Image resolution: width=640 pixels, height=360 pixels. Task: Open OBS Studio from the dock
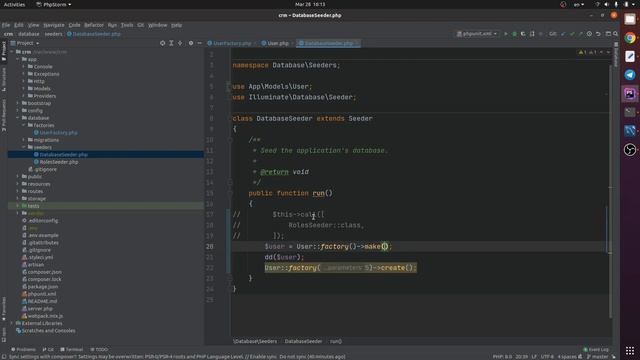pyautogui.click(x=630, y=150)
